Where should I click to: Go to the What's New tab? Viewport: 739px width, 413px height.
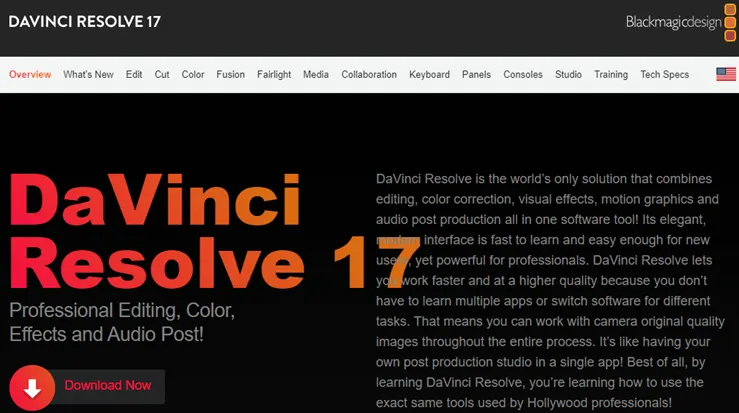[88, 74]
